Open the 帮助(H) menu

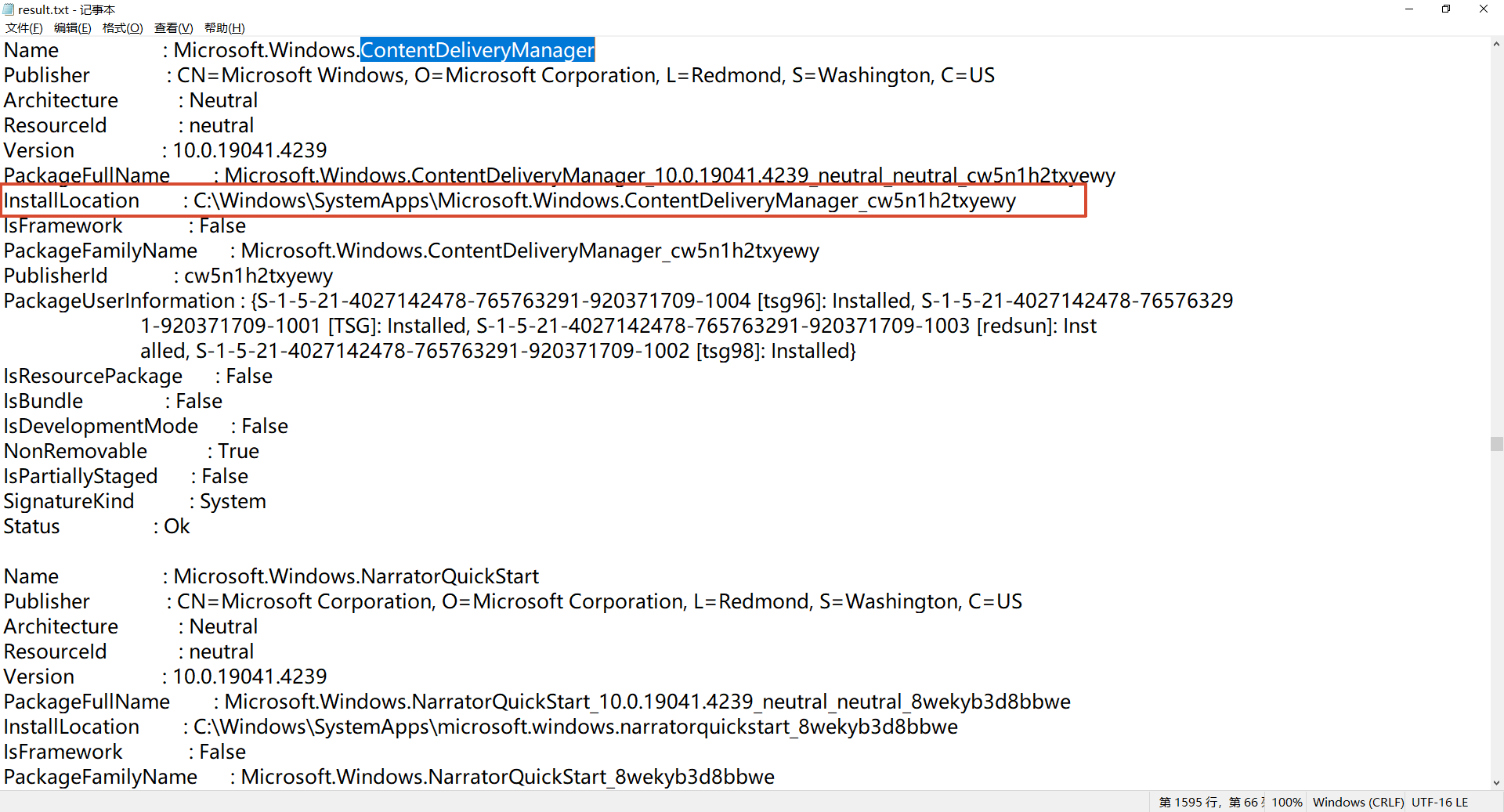click(225, 28)
